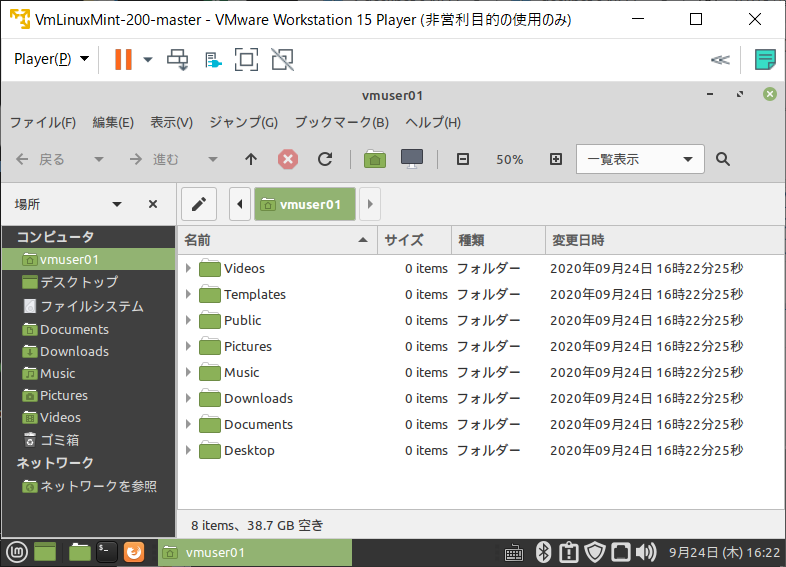Open ファイルシステム in the sidebar
The height and width of the screenshot is (567, 786).
coord(89,306)
